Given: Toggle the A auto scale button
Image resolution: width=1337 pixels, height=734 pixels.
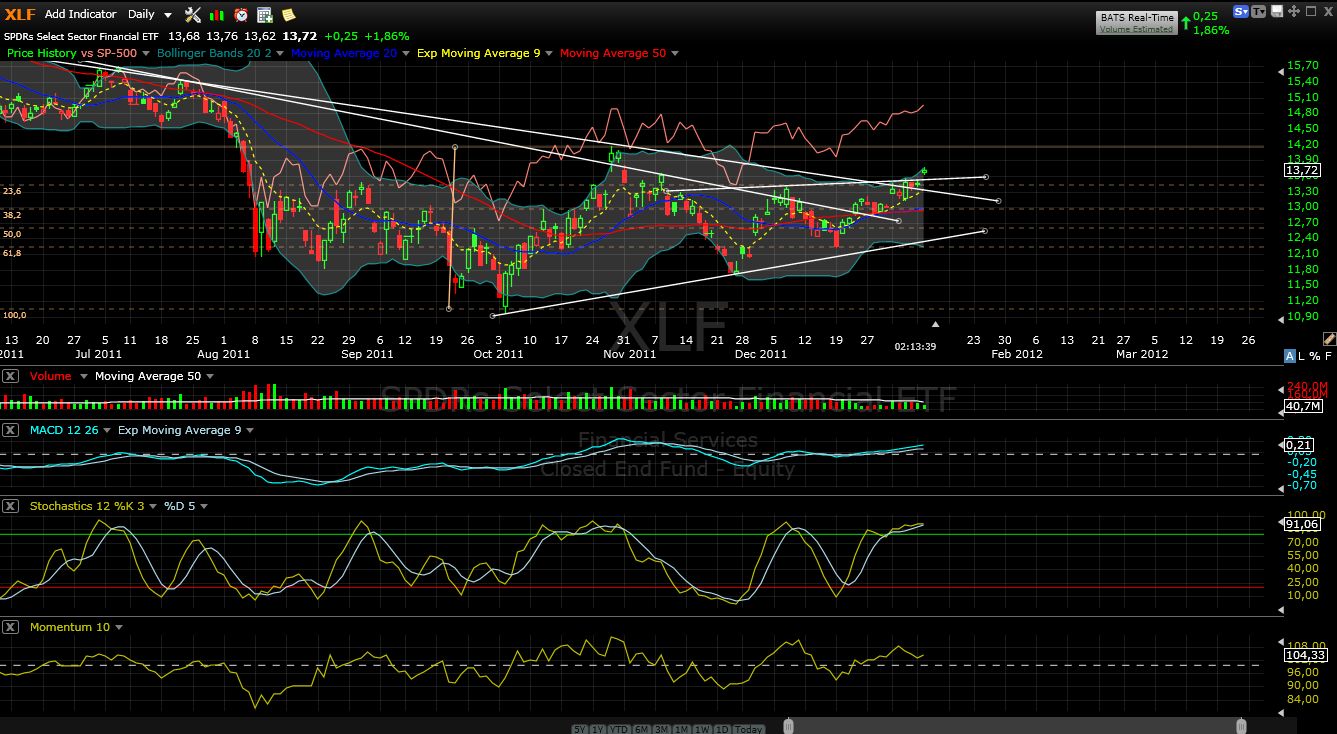Looking at the screenshot, I should pos(1289,356).
